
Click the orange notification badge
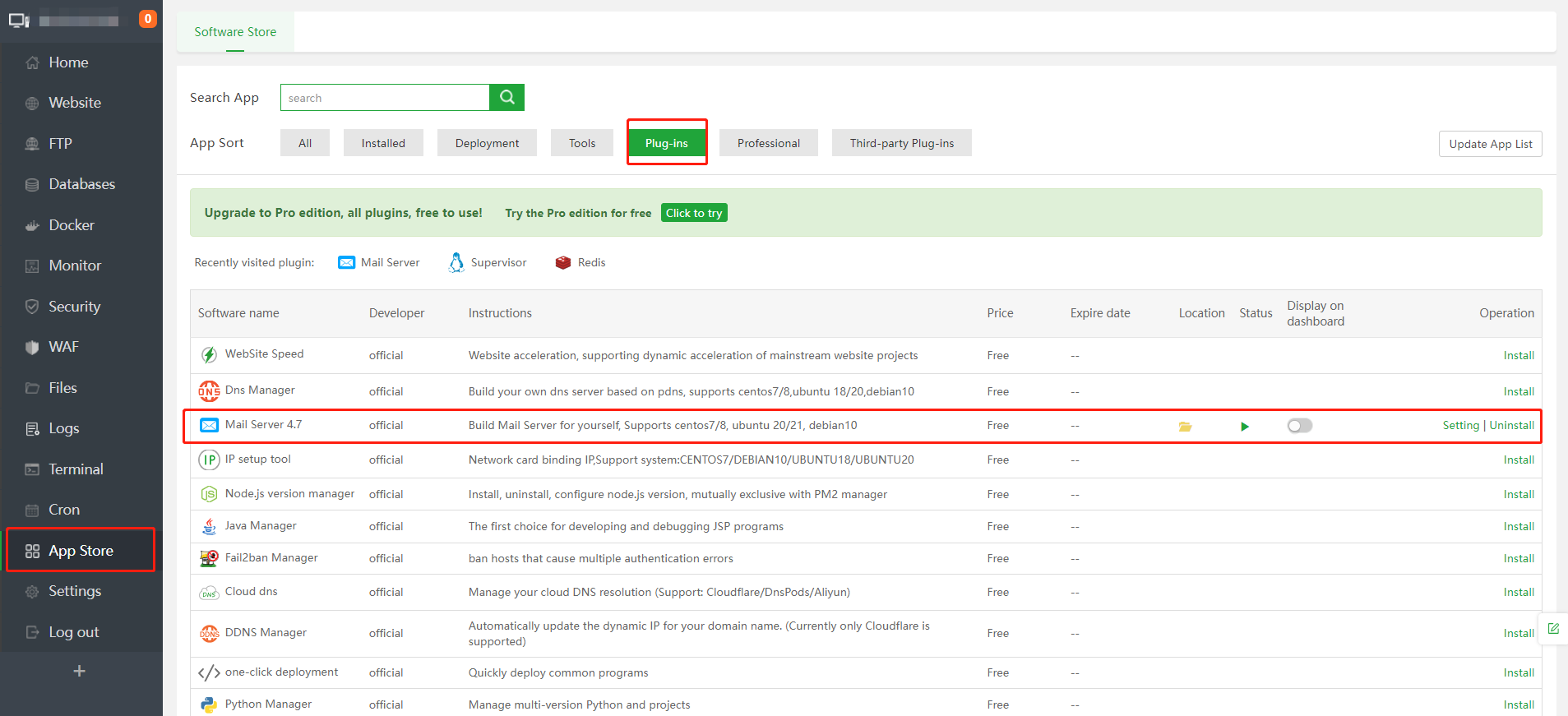pyautogui.click(x=148, y=19)
